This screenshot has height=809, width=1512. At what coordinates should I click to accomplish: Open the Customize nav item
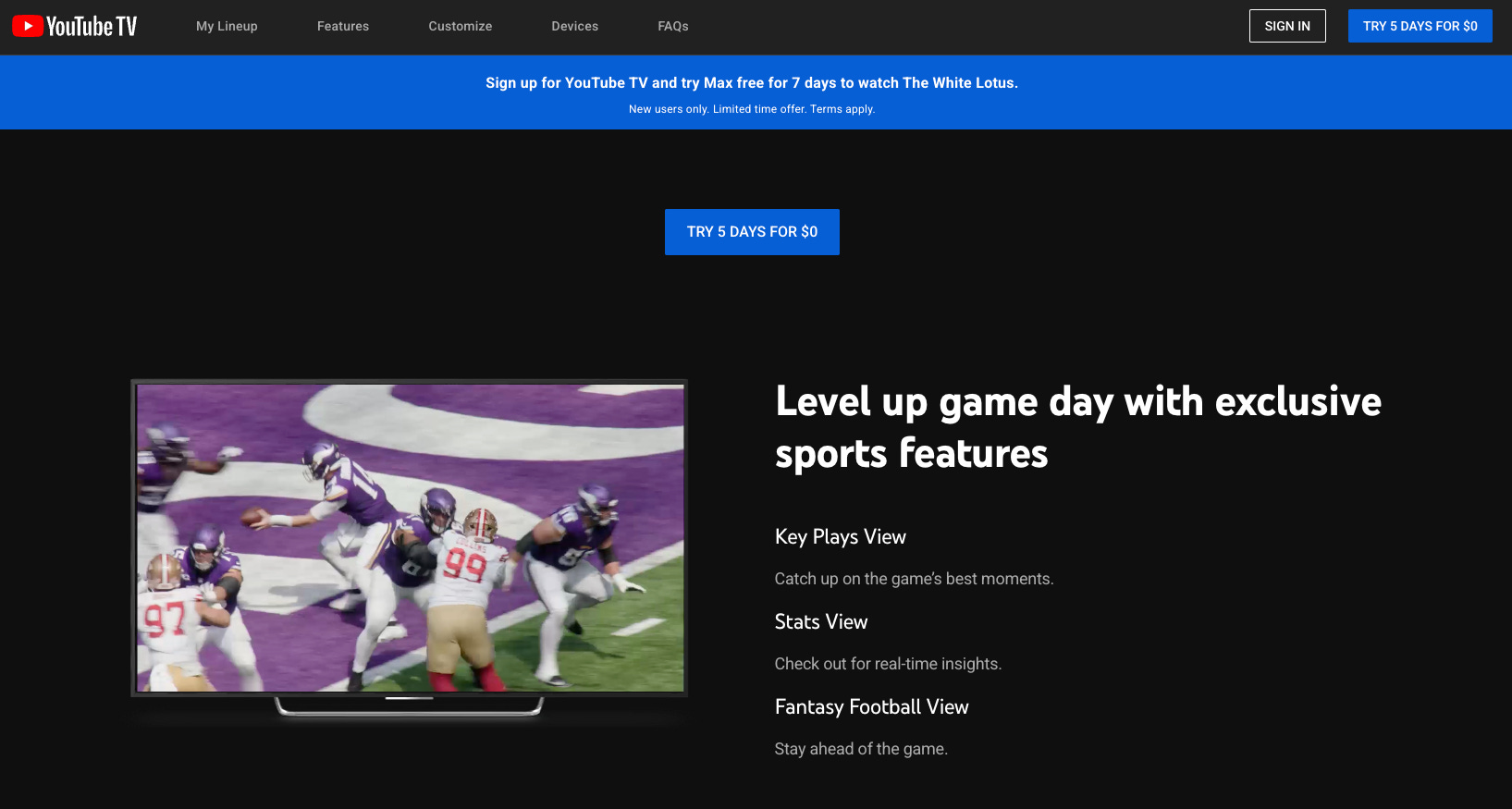click(x=461, y=26)
